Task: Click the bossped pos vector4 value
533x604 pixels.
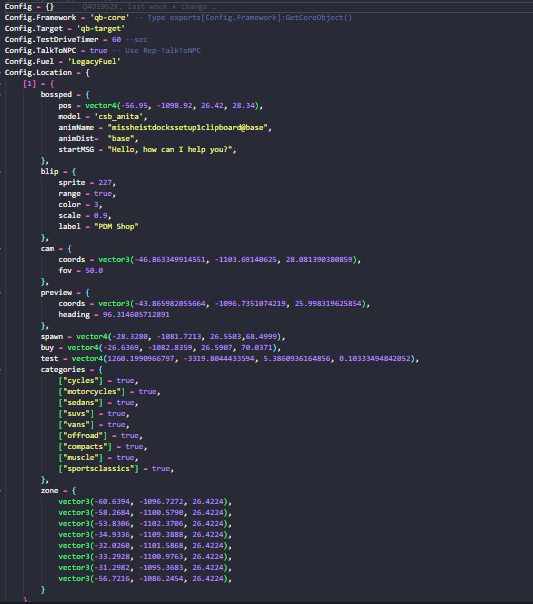Action: pyautogui.click(x=174, y=106)
